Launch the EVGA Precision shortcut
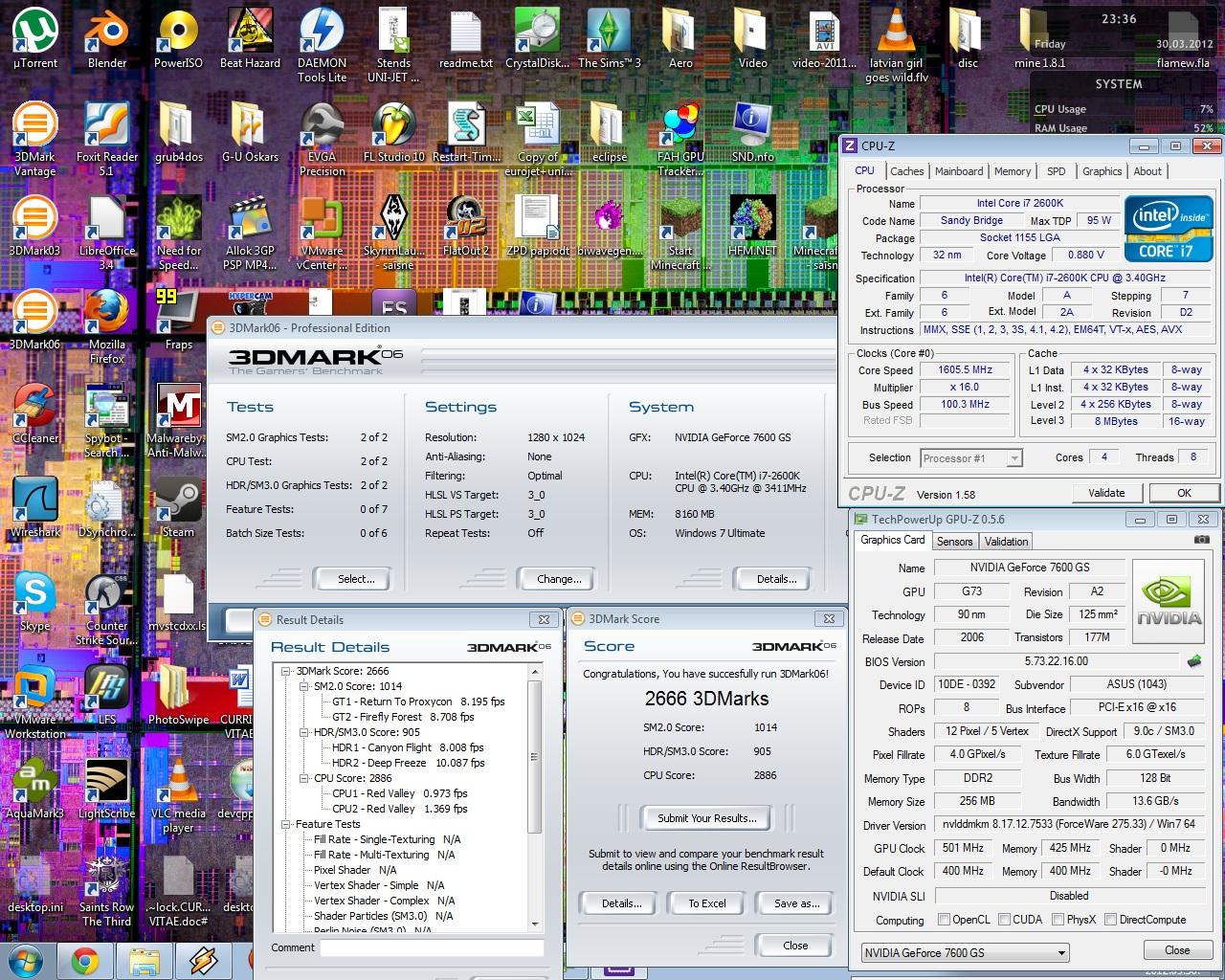Image resolution: width=1225 pixels, height=980 pixels. [x=322, y=139]
